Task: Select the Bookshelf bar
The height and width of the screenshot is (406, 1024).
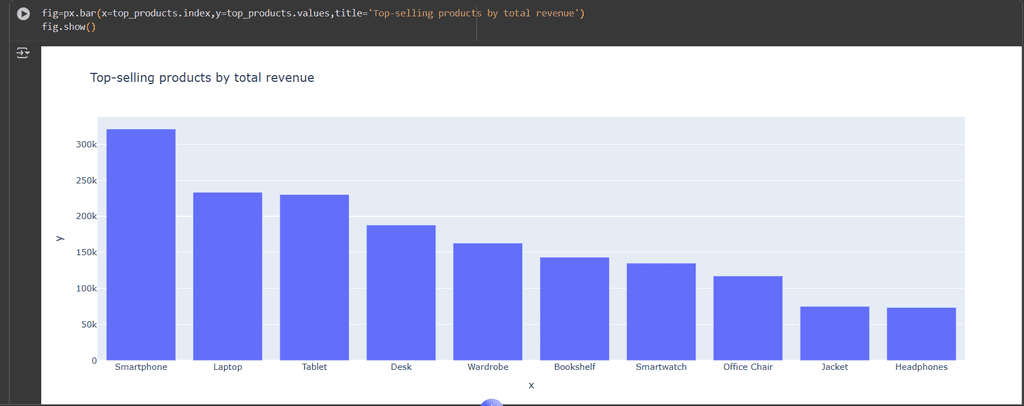Action: click(x=574, y=308)
